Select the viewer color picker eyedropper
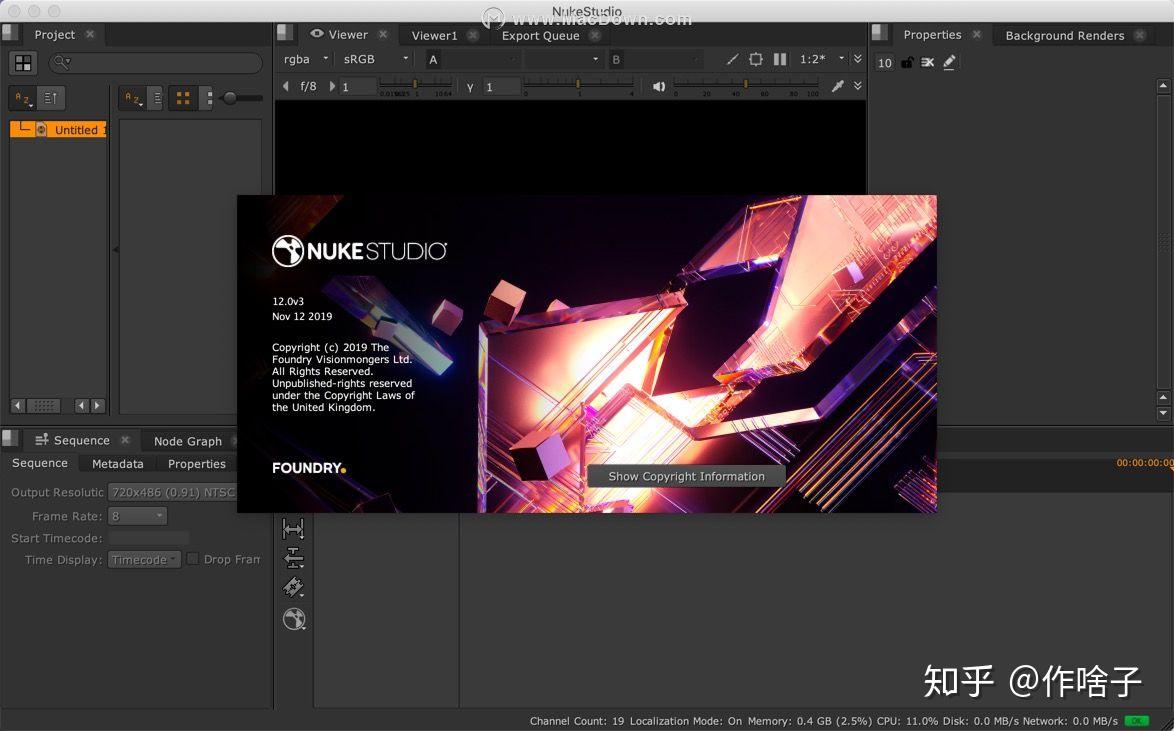 pos(838,86)
